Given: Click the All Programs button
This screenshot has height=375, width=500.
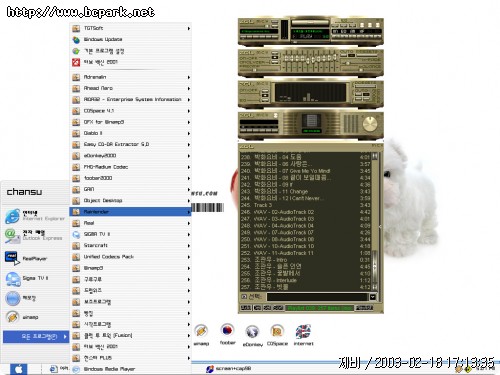Looking at the screenshot, I should click(35, 337).
